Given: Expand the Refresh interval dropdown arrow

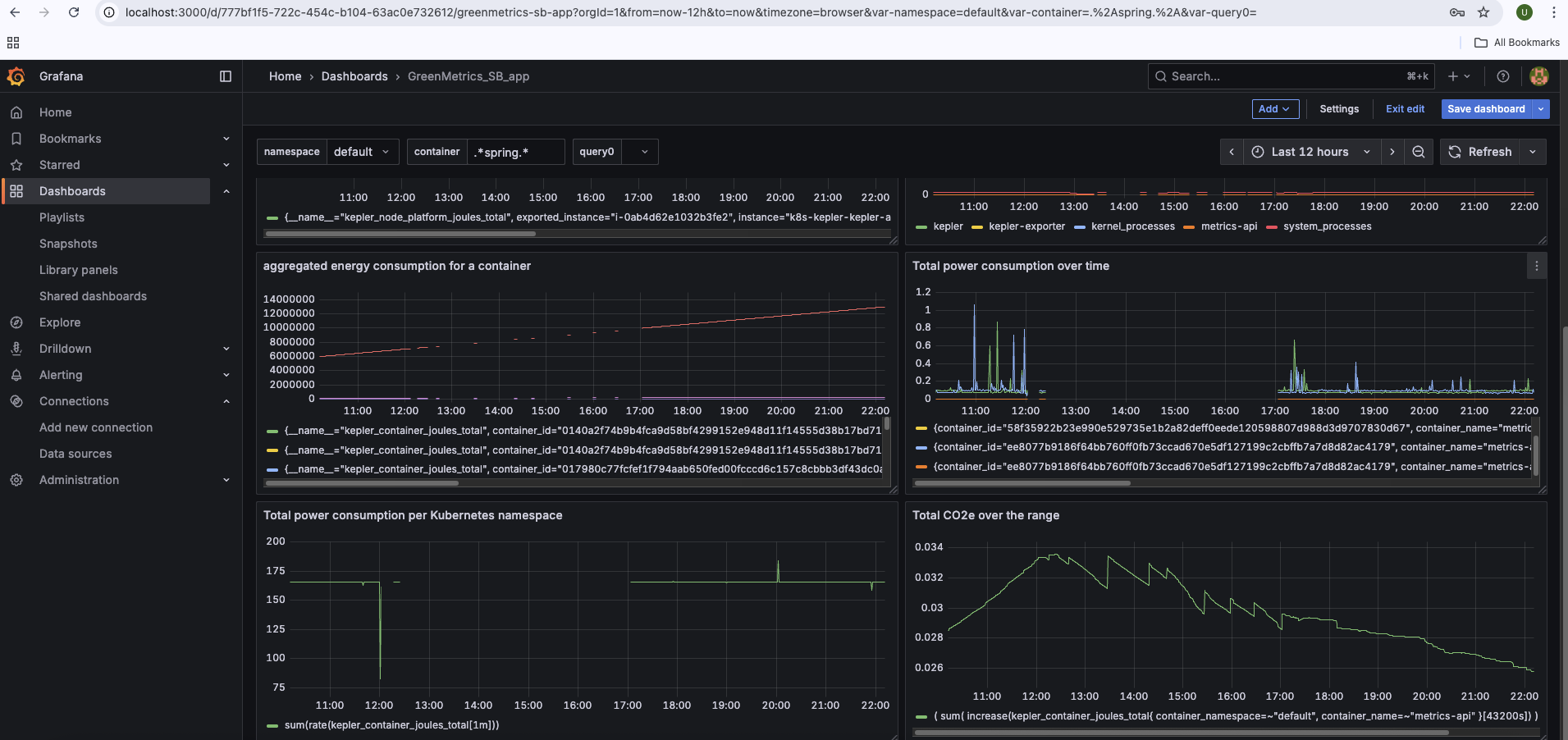Looking at the screenshot, I should [x=1533, y=152].
